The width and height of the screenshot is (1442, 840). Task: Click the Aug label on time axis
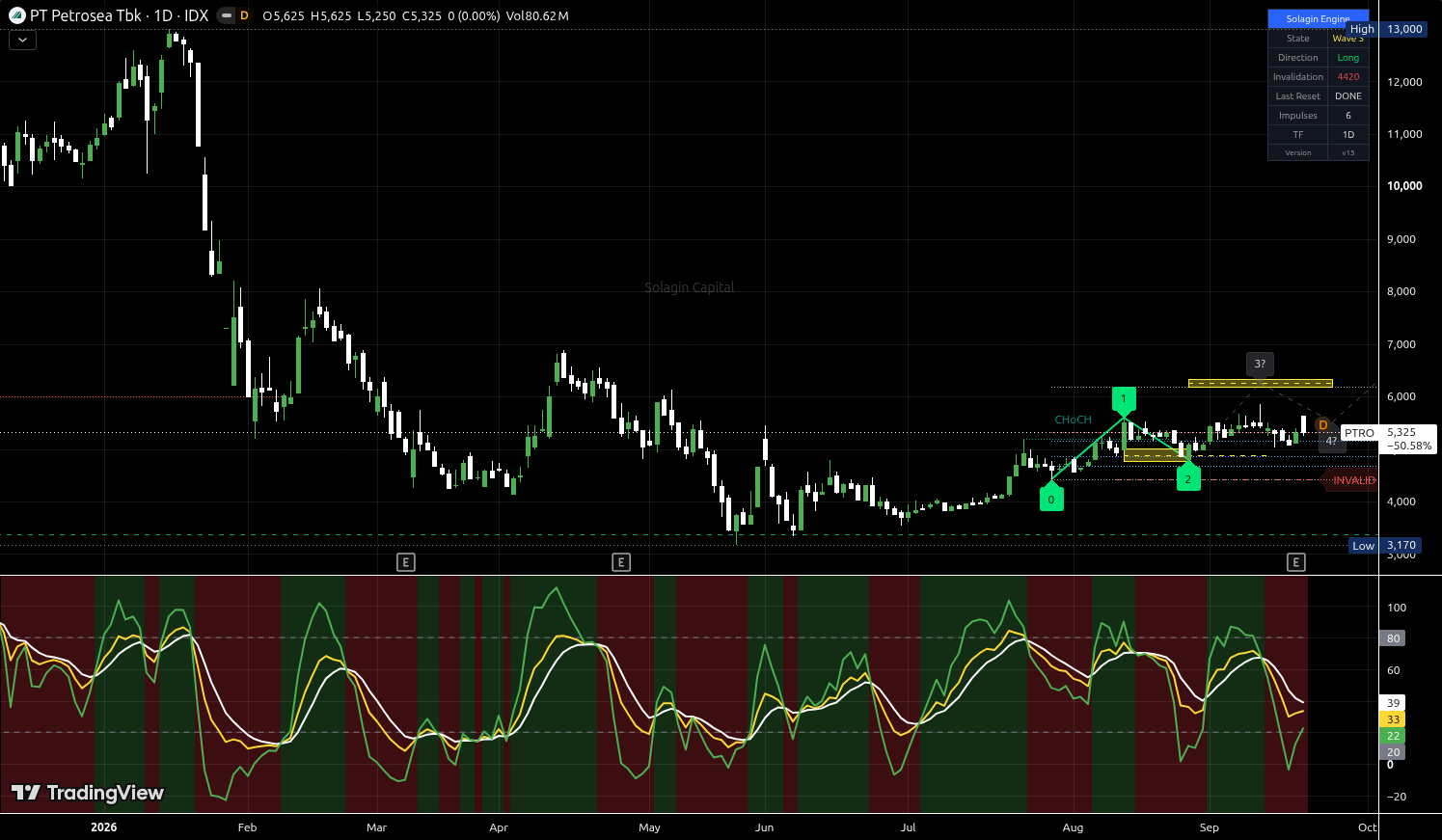[x=1073, y=827]
